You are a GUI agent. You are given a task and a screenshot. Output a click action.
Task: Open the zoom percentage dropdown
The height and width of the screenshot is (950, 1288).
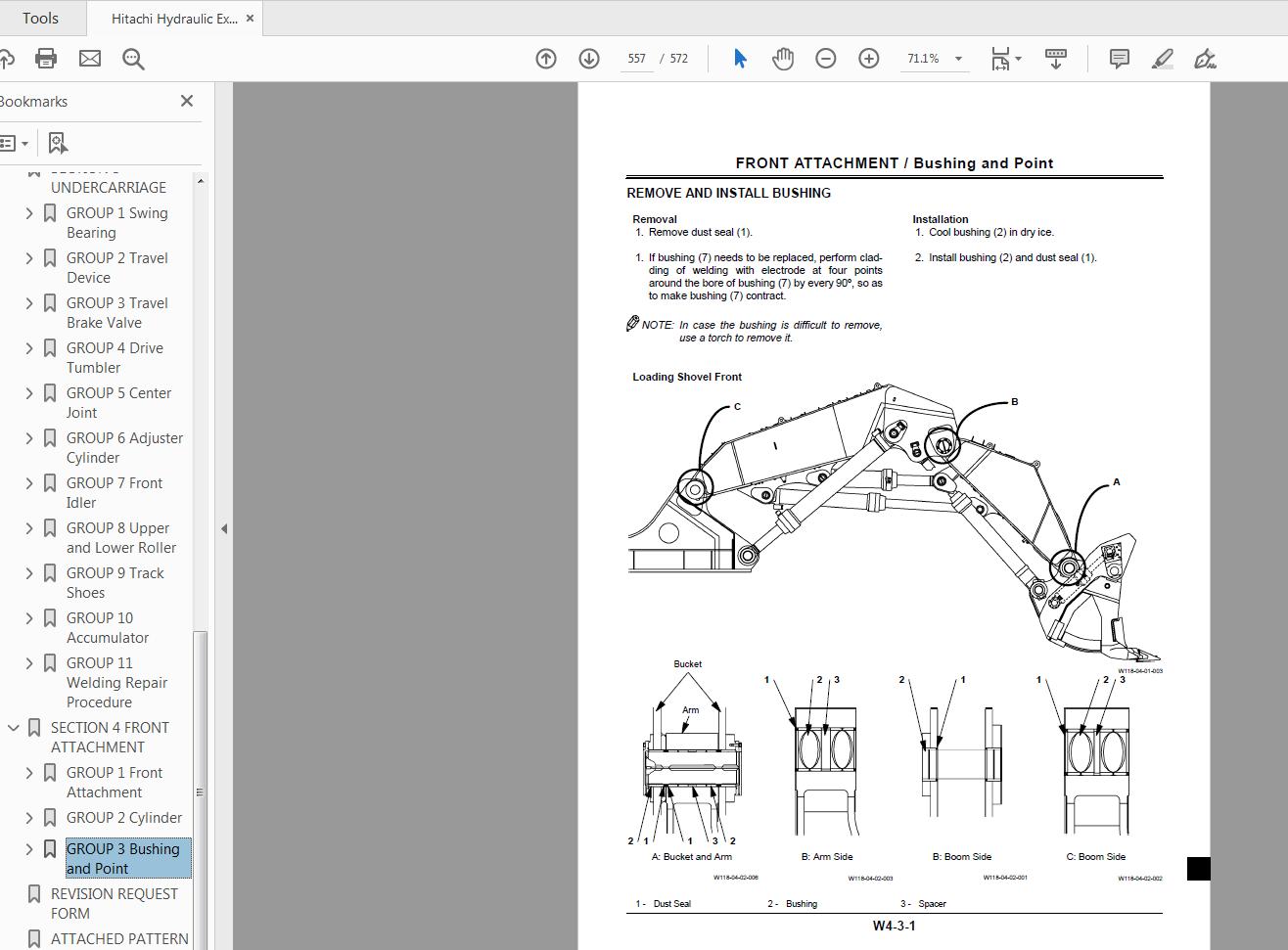point(958,59)
